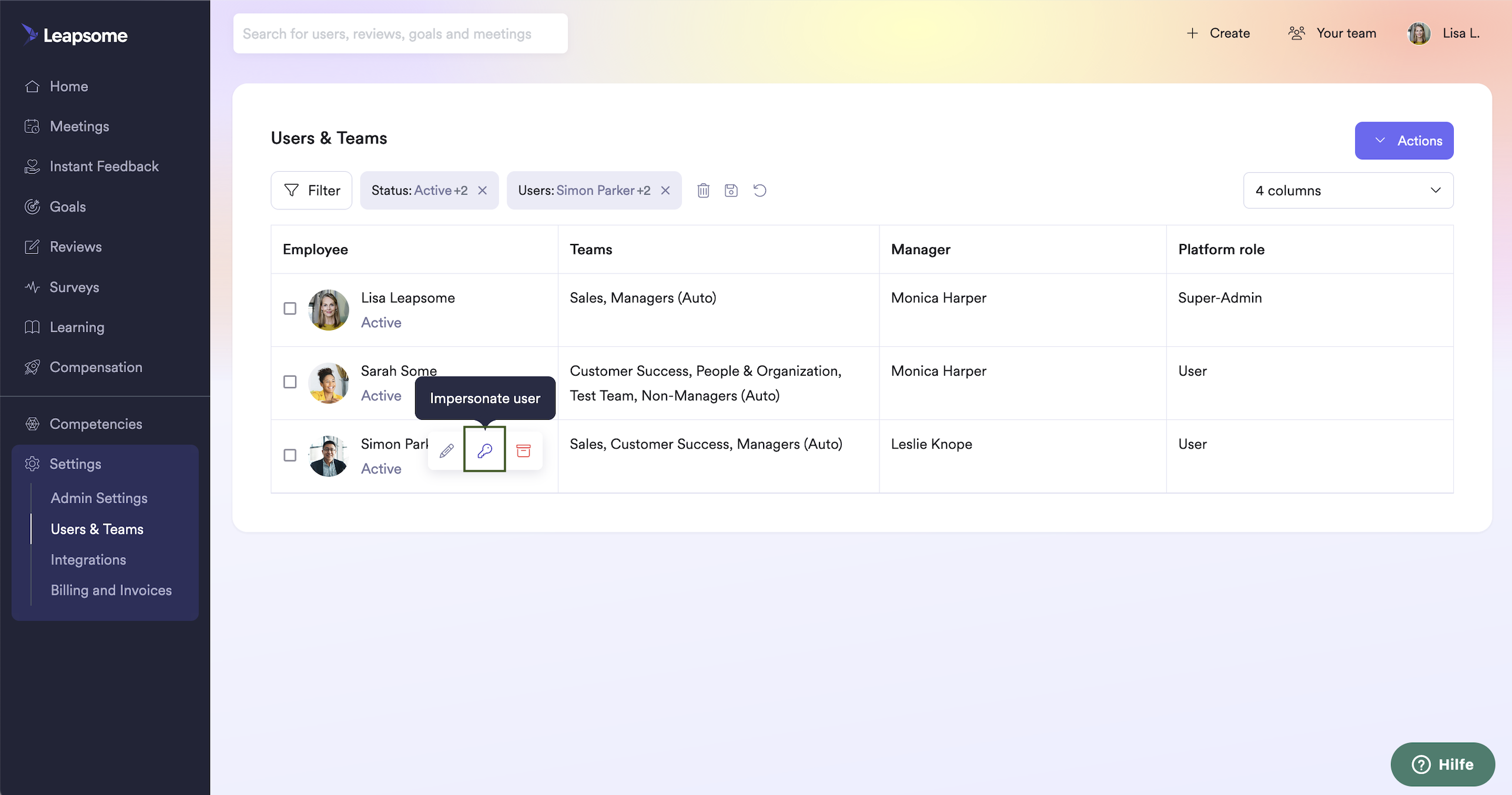This screenshot has height=795, width=1512.
Task: Remove the Users filter chip
Action: [665, 191]
